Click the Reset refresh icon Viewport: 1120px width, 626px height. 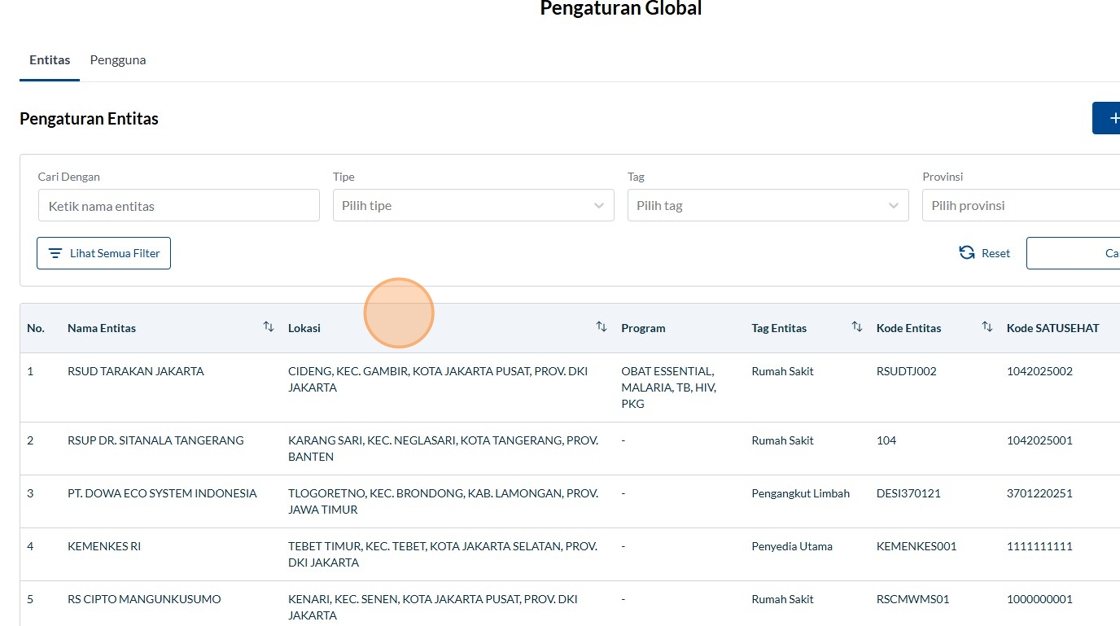966,253
